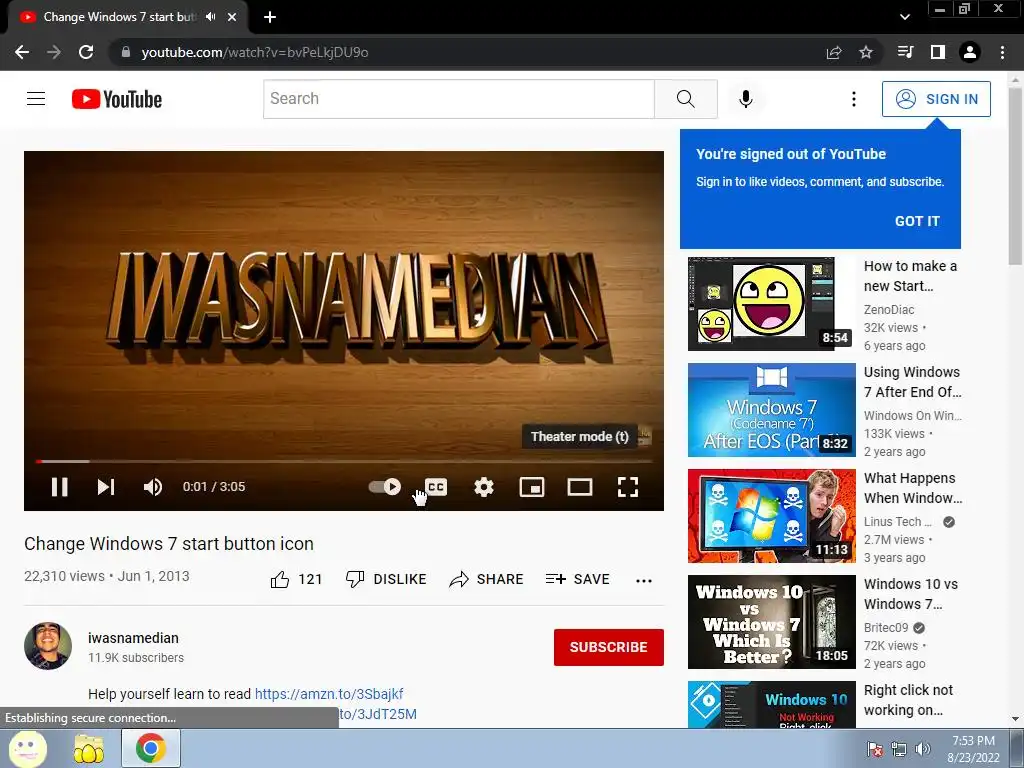Open amzn.to/3Sbajkf link in description
The width and height of the screenshot is (1024, 768).
tap(329, 694)
